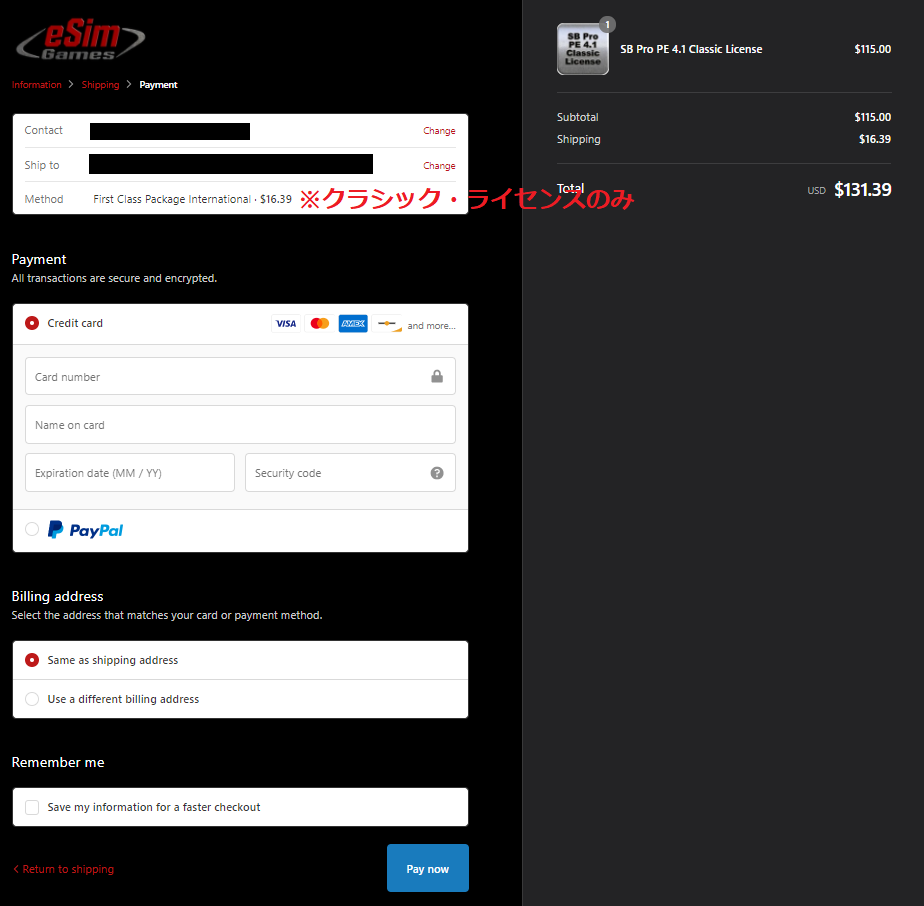Click the American Express icon
The width and height of the screenshot is (924, 906).
click(353, 324)
